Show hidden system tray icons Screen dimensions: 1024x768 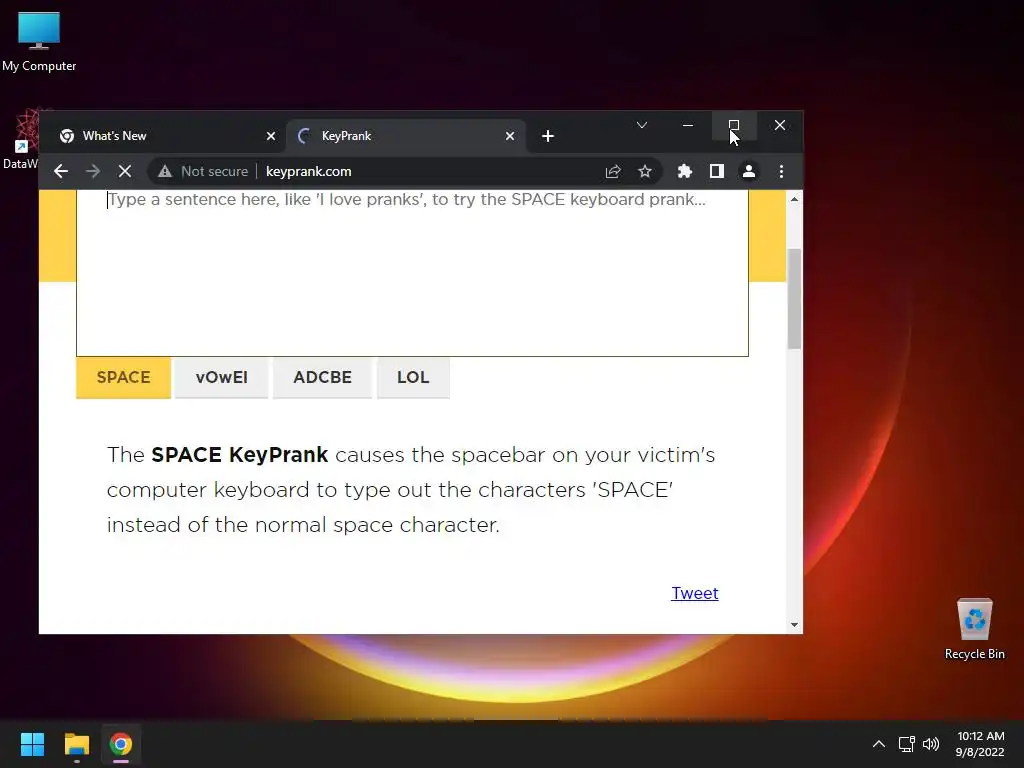879,744
